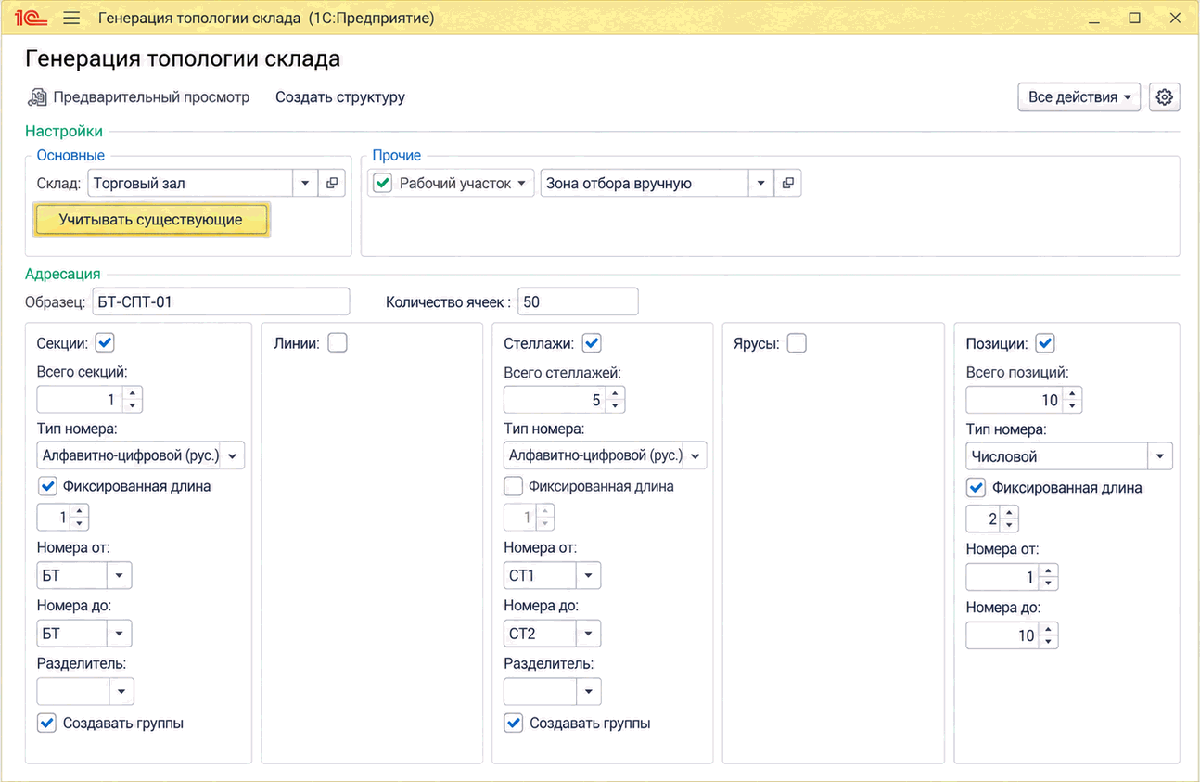Viewport: 1200px width, 782px height.
Task: Expand Номера от dropdown in Секции
Action: tap(120, 575)
